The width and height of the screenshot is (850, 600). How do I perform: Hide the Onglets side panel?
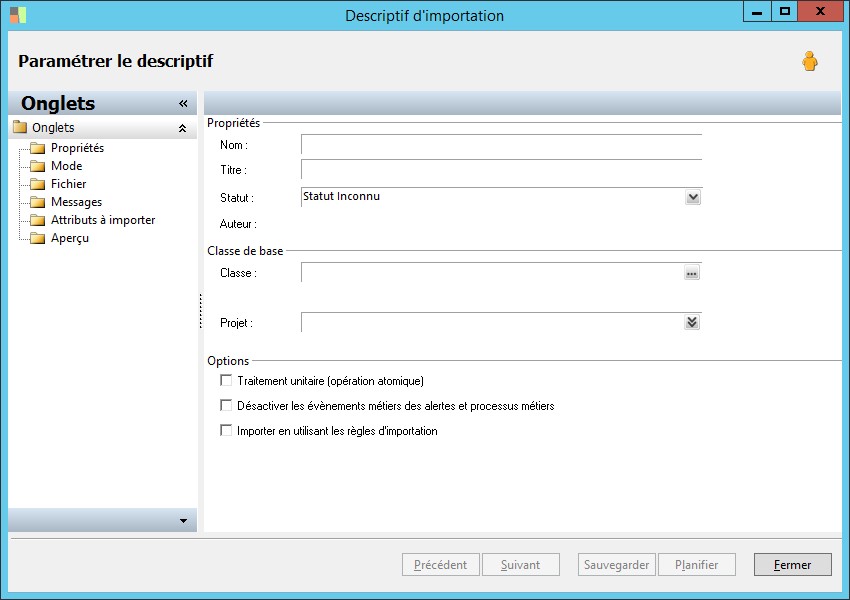pyautogui.click(x=183, y=104)
